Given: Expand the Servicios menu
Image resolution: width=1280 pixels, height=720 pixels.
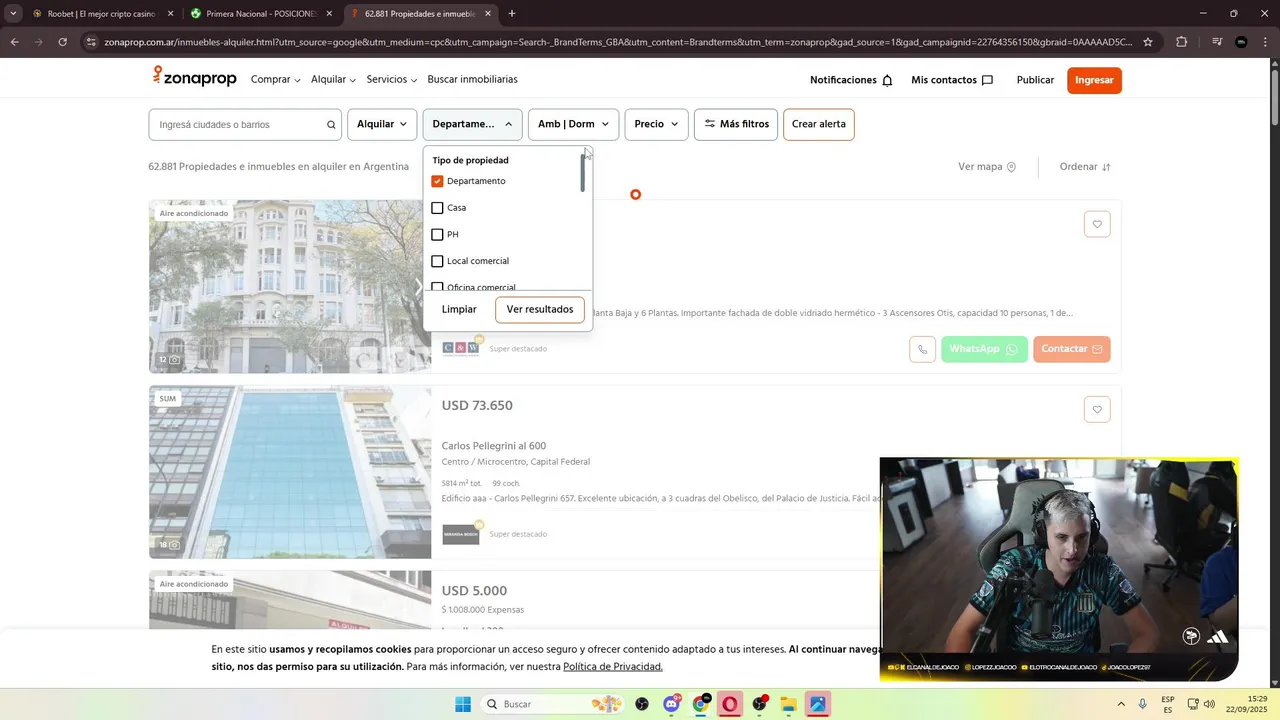Looking at the screenshot, I should [x=391, y=79].
